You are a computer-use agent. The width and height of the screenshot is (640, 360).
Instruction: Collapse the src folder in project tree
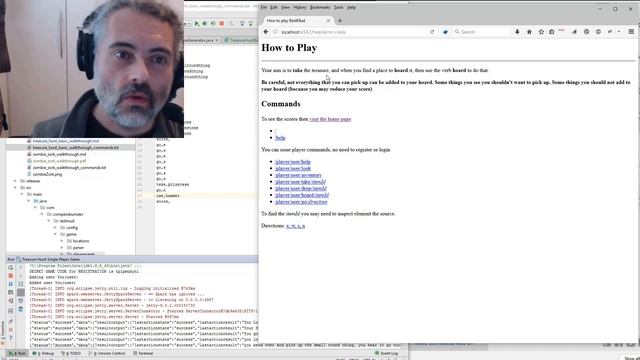(16, 188)
